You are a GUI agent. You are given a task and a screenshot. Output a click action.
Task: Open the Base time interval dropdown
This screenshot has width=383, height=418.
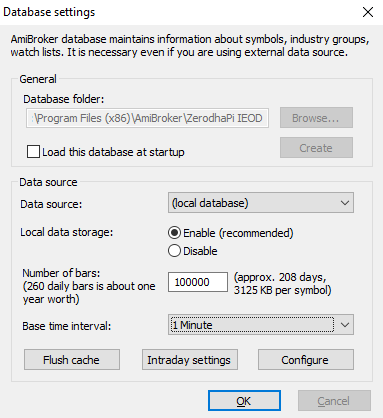261,325
